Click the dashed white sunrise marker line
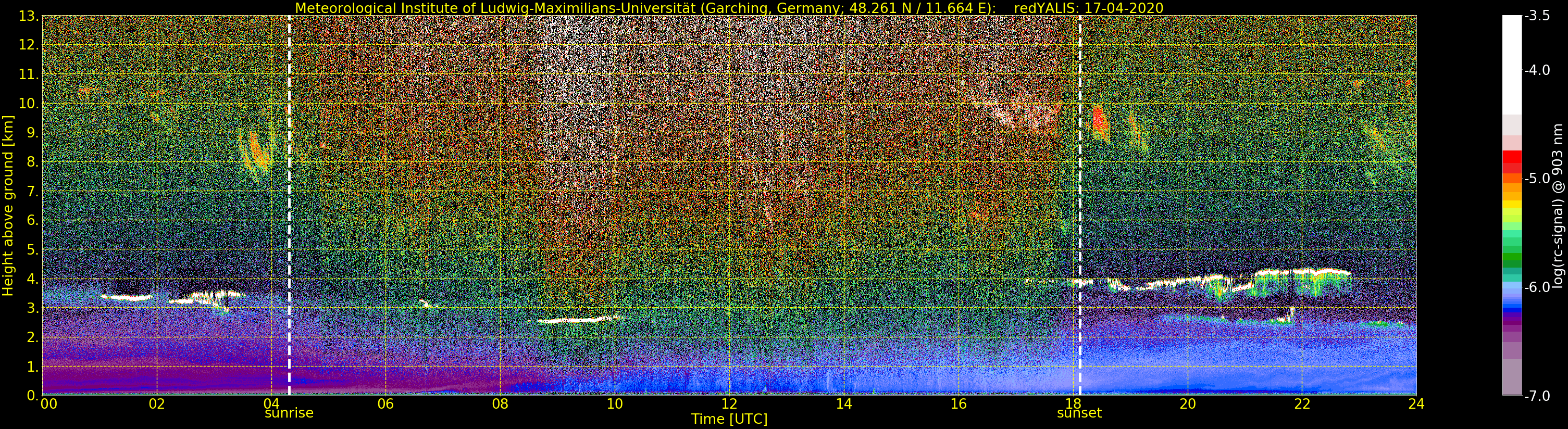The height and width of the screenshot is (429, 1568). (289, 205)
